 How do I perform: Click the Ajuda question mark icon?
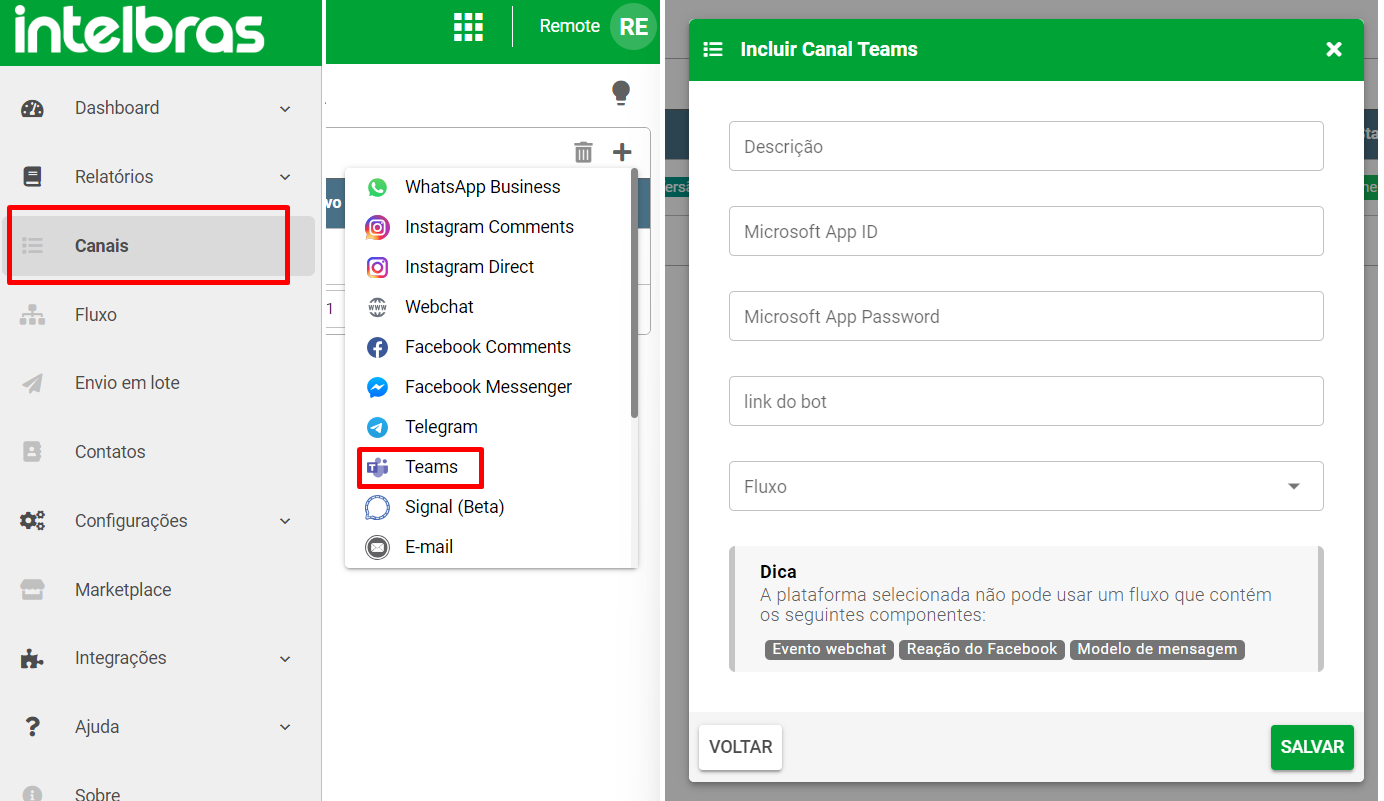click(33, 727)
